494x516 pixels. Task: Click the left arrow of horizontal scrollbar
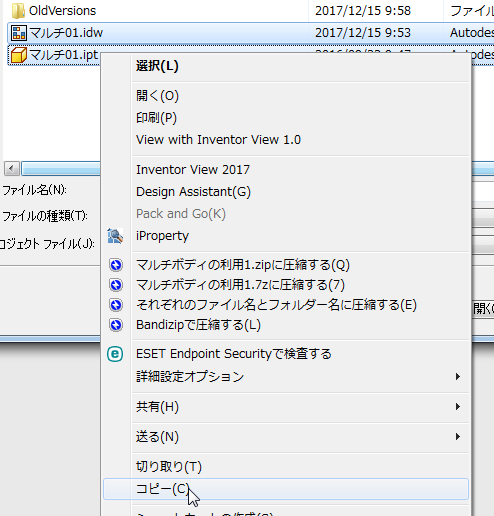(12, 168)
